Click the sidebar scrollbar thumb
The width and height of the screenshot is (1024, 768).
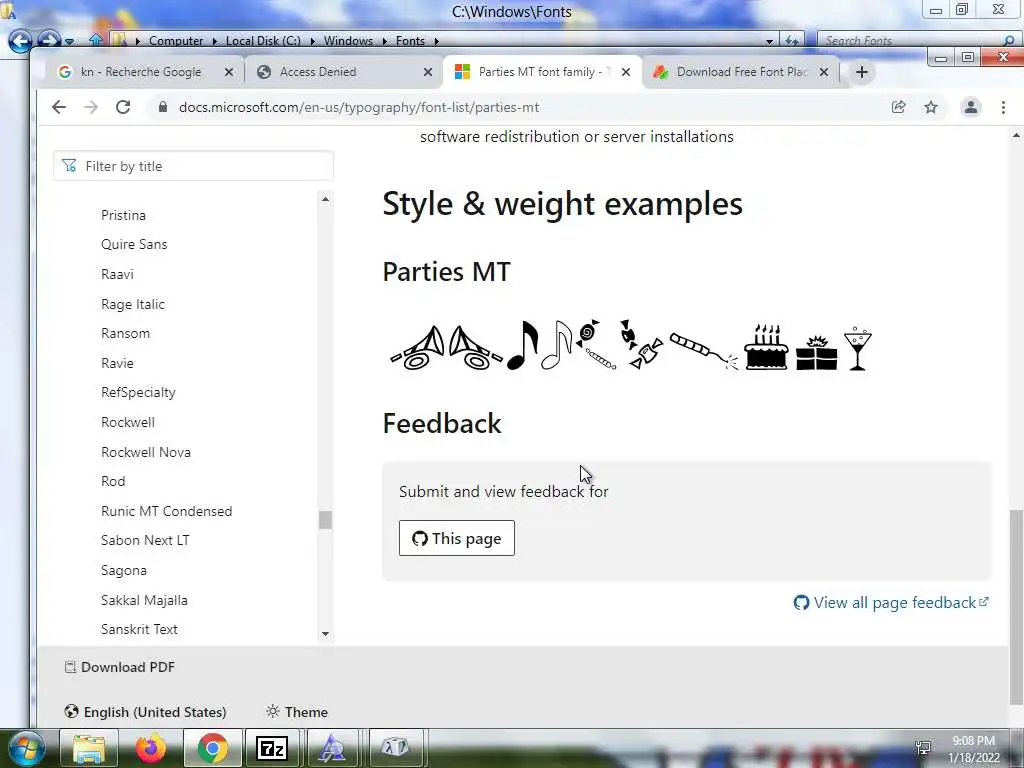(x=325, y=520)
